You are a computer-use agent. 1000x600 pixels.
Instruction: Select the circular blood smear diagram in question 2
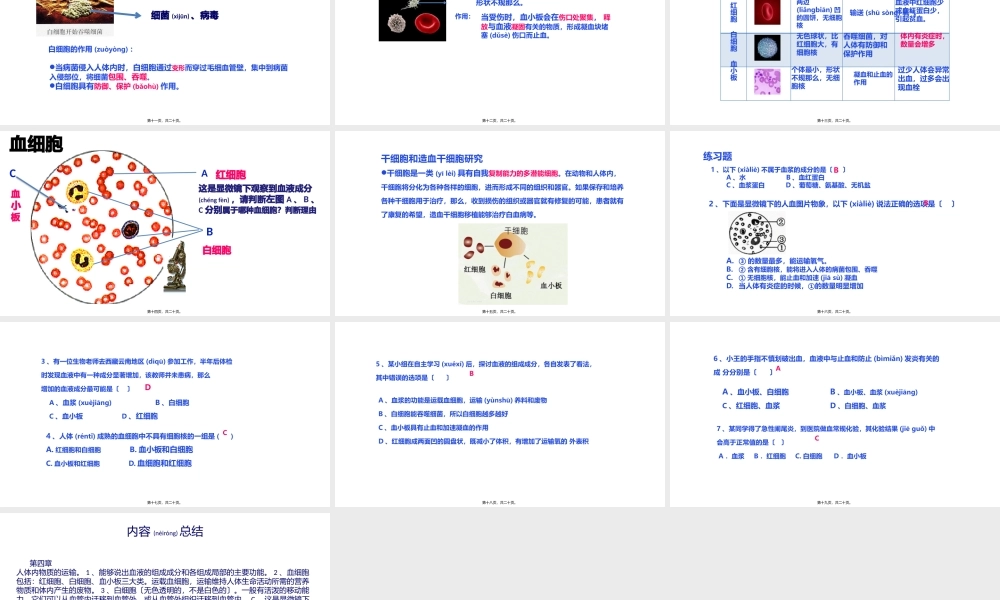750,233
